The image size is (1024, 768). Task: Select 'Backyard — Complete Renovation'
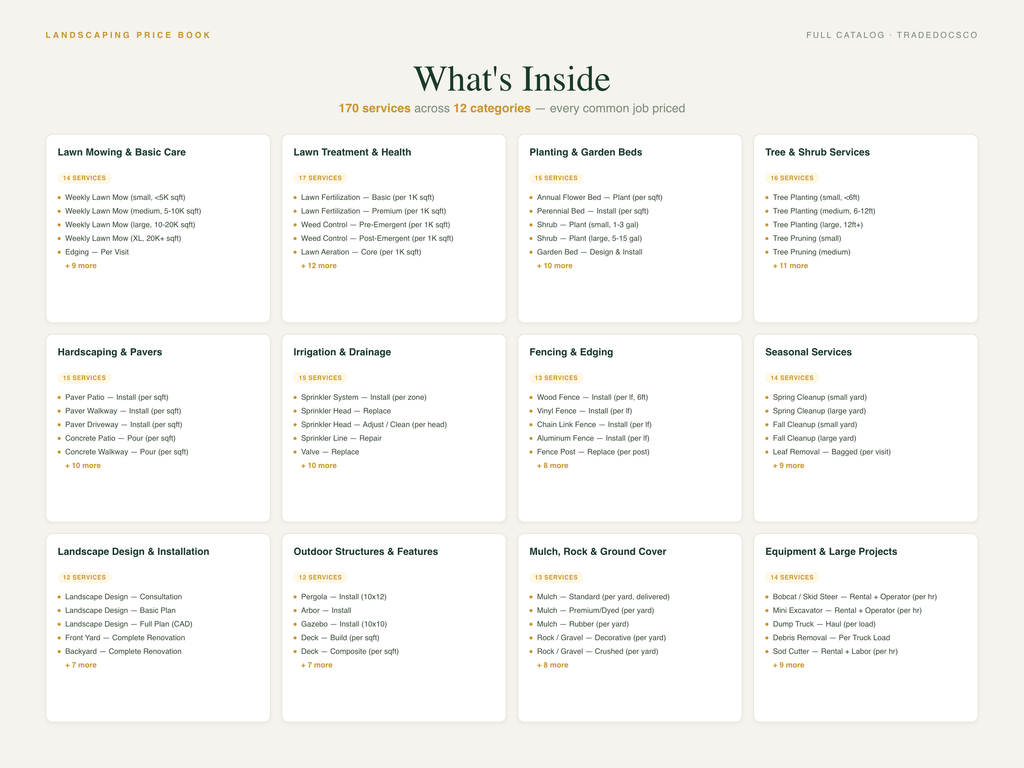[123, 651]
